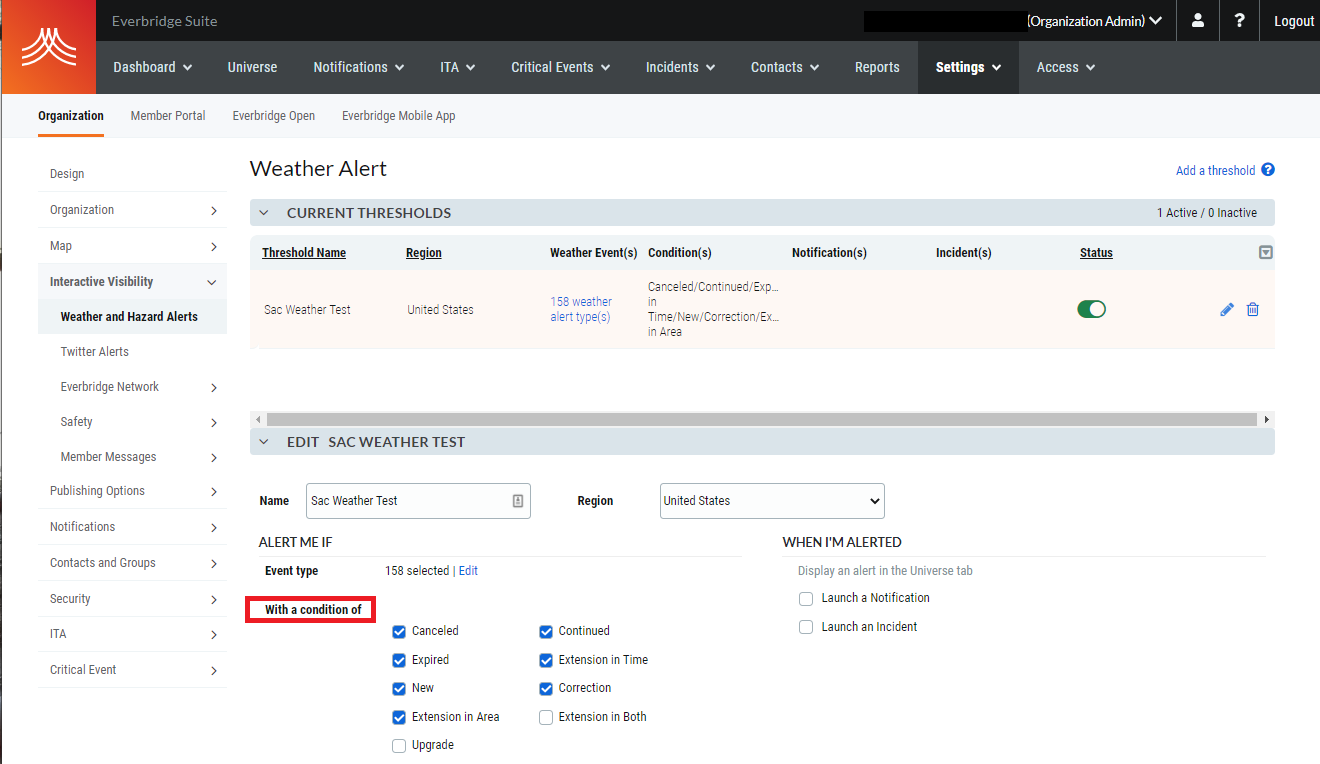Image resolution: width=1320 pixels, height=764 pixels.
Task: Open the Settings menu
Action: [x=968, y=67]
